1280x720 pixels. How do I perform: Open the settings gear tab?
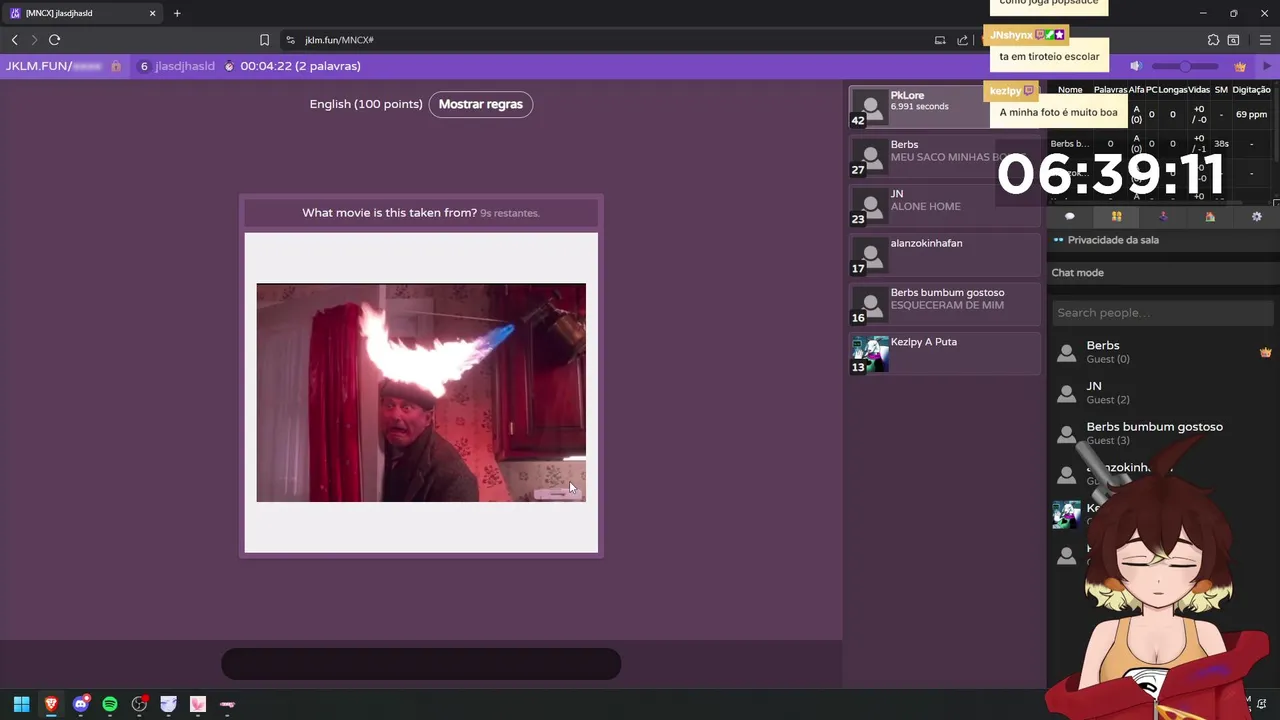1257,216
